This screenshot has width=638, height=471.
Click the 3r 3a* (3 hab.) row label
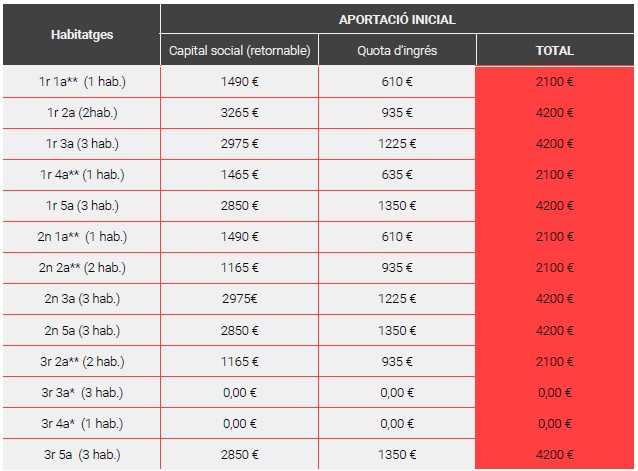point(82,393)
